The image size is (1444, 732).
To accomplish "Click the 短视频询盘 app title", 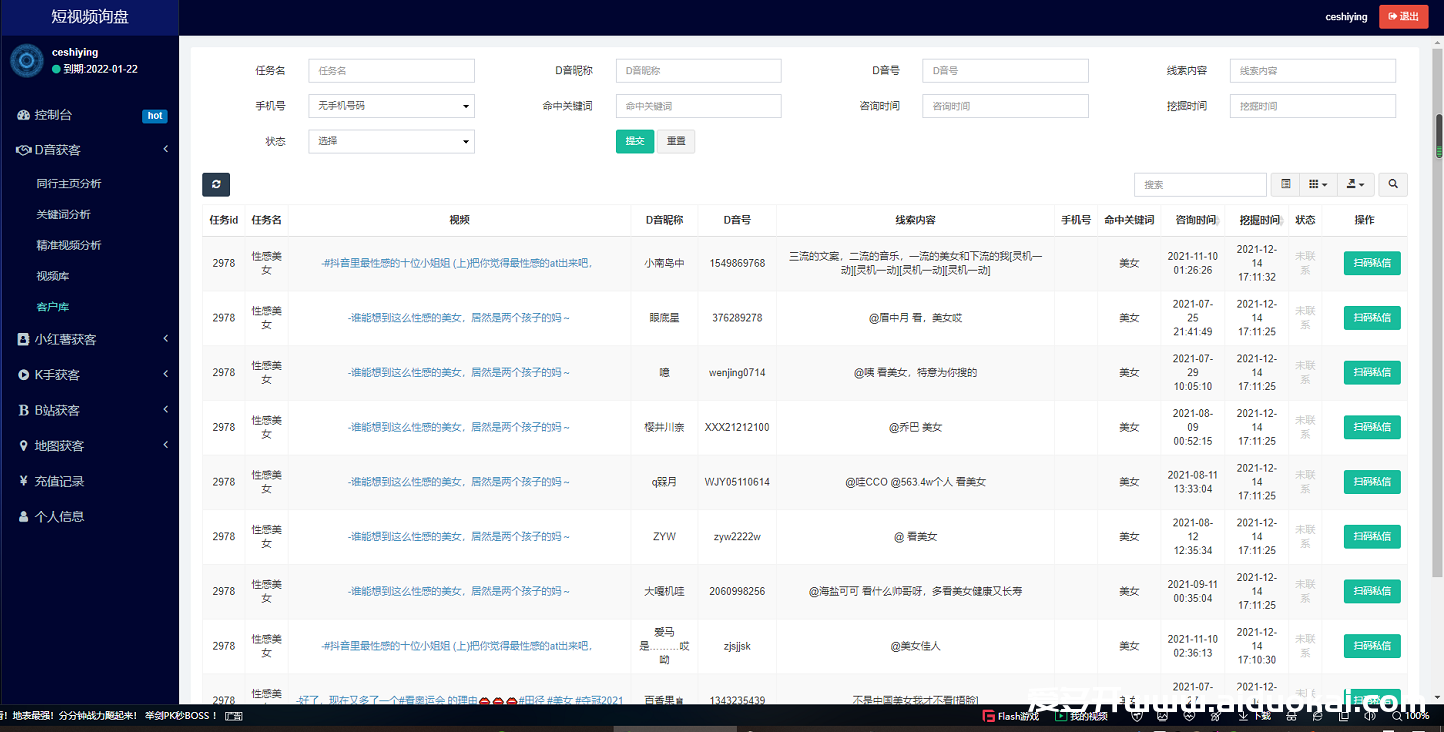I will point(90,17).
